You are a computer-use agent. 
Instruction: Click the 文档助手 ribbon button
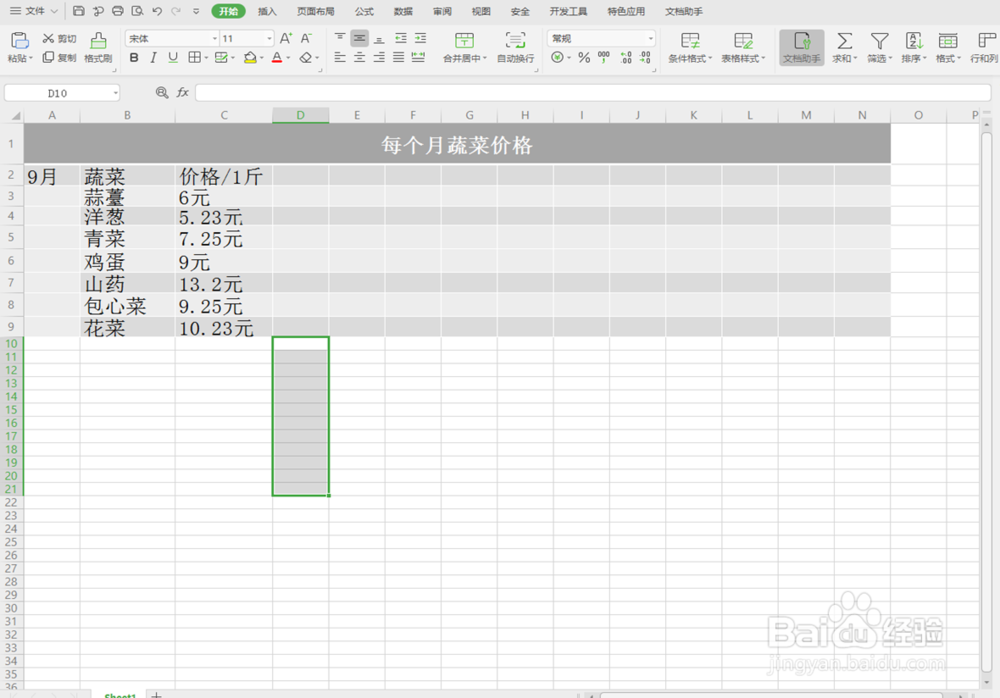[802, 47]
